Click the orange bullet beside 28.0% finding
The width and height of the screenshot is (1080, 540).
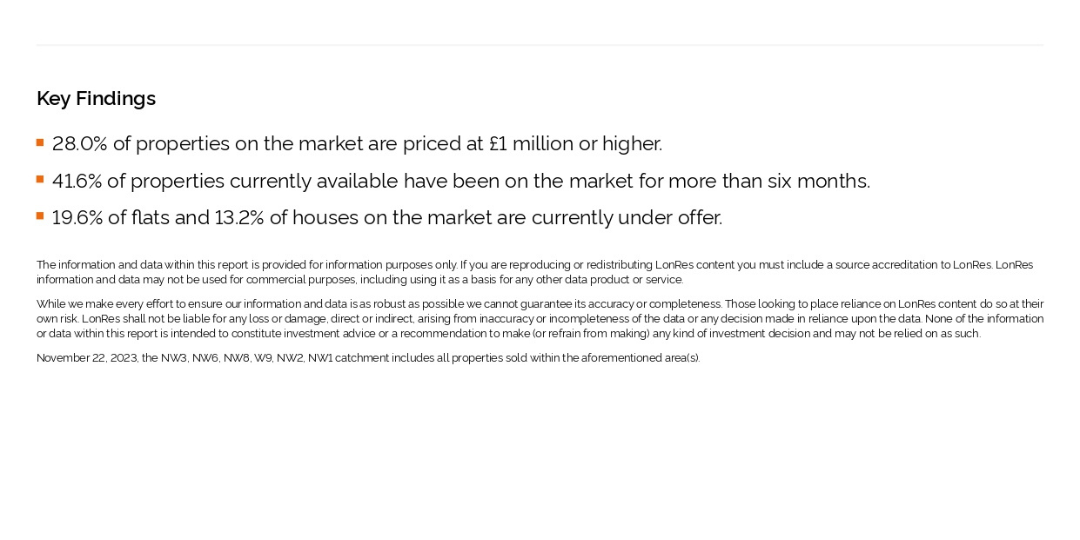[x=40, y=143]
